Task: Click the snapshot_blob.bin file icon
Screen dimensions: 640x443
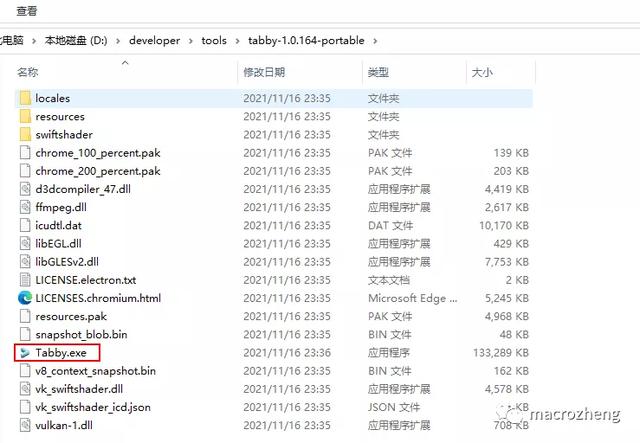Action: point(25,334)
